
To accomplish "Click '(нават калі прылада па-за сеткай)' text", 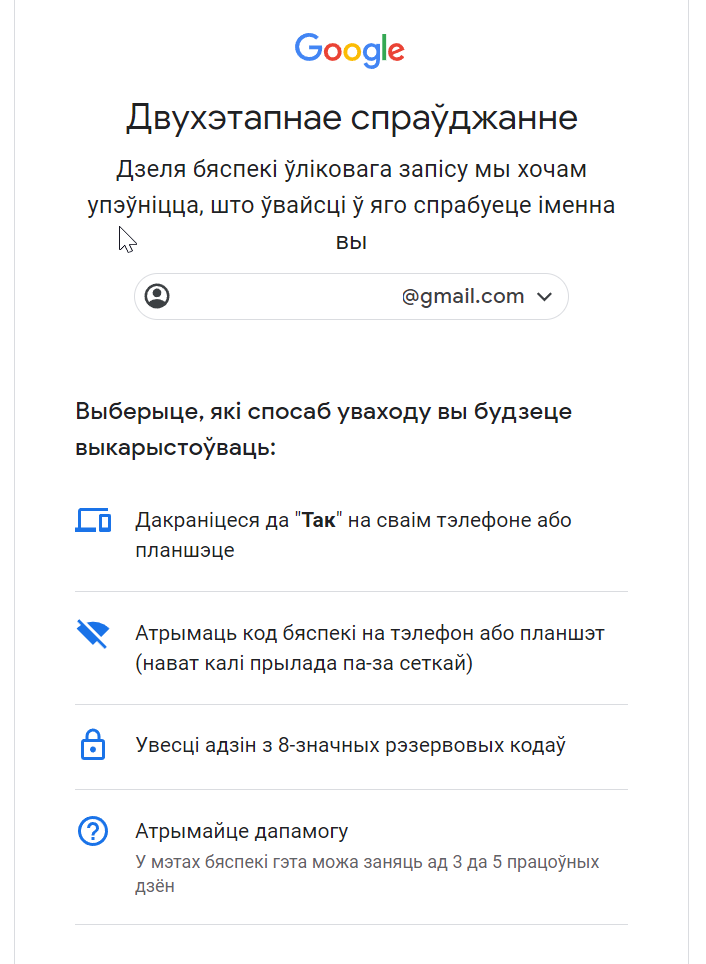I will click(x=304, y=663).
